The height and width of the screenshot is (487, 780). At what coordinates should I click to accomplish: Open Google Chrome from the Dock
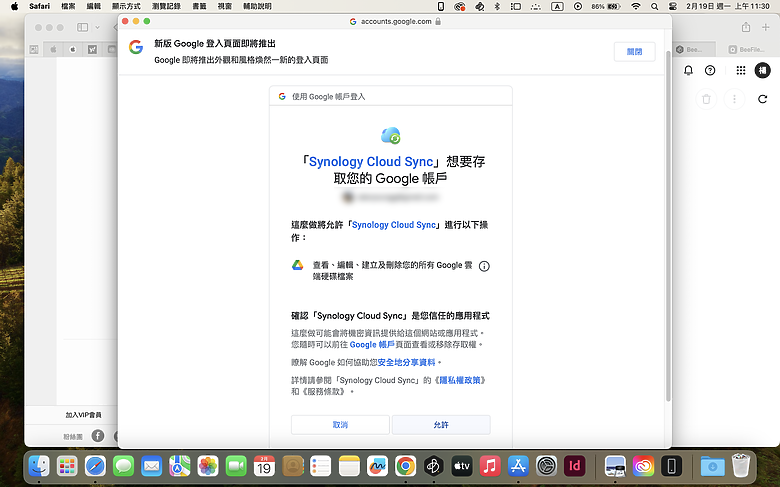[x=405, y=466]
